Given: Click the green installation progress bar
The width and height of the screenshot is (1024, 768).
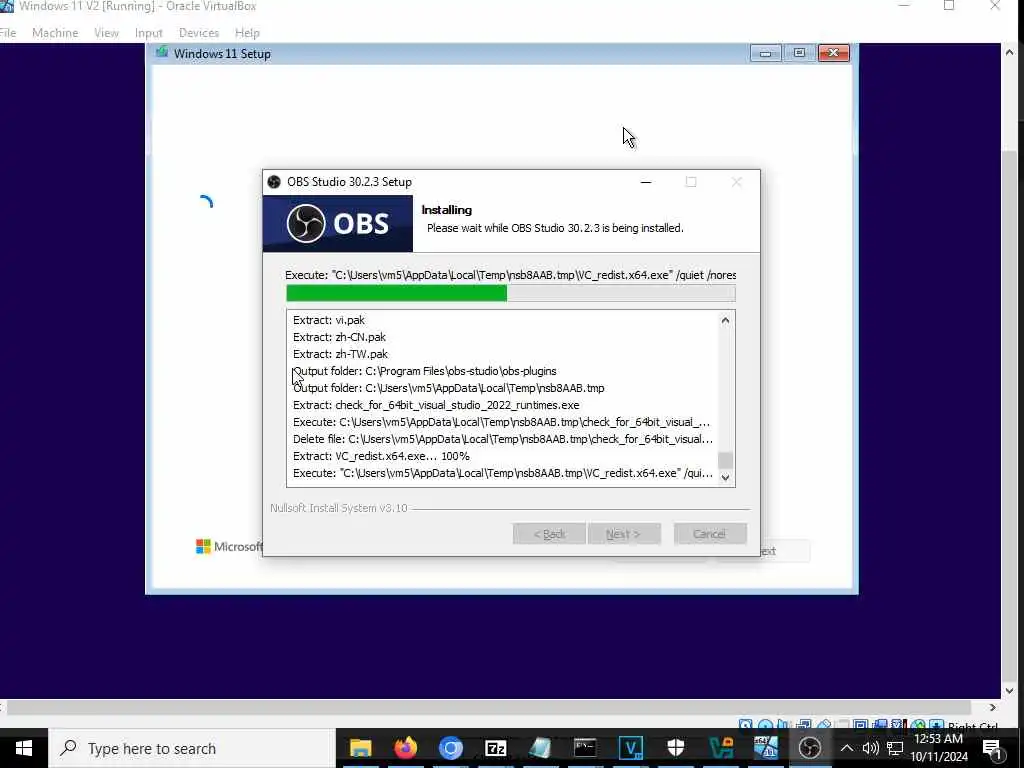Looking at the screenshot, I should pyautogui.click(x=511, y=293).
